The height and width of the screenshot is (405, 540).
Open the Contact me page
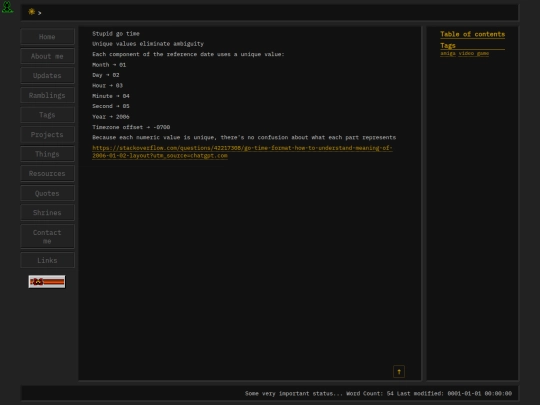coord(47,237)
